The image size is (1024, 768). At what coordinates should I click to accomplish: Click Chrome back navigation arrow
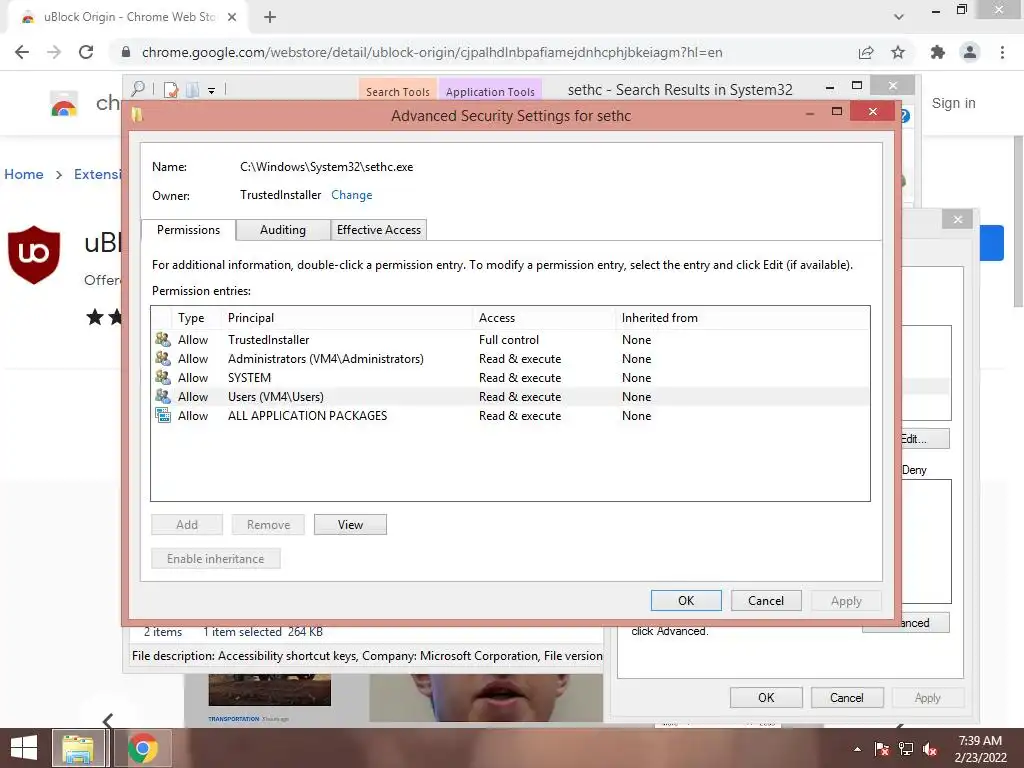(22, 52)
